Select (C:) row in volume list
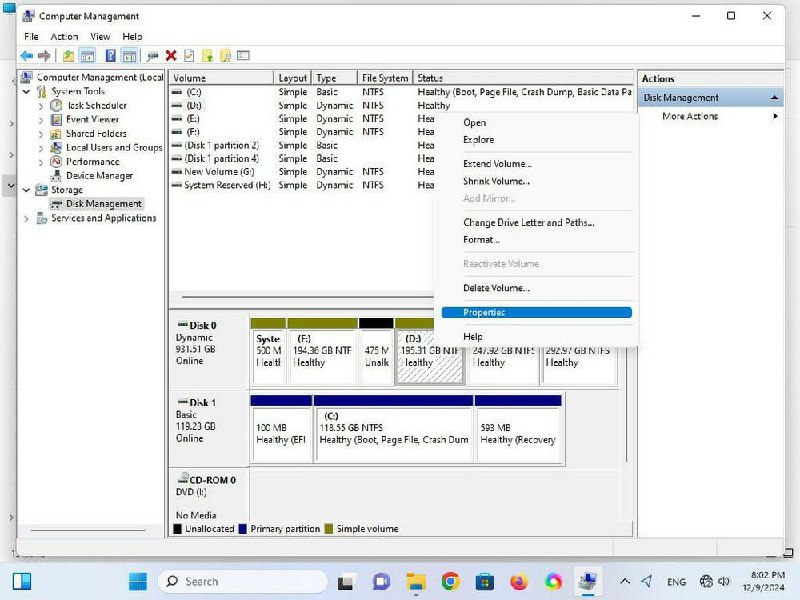 [x=401, y=92]
